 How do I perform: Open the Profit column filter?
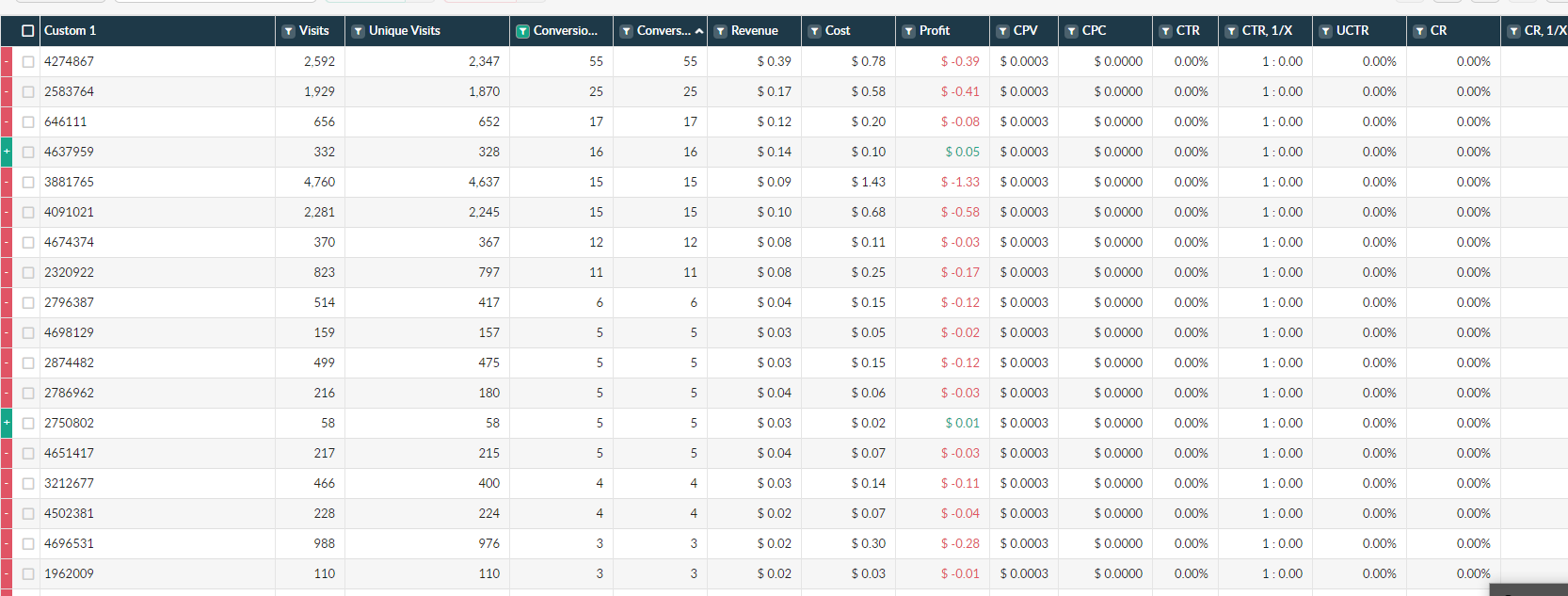click(x=909, y=31)
